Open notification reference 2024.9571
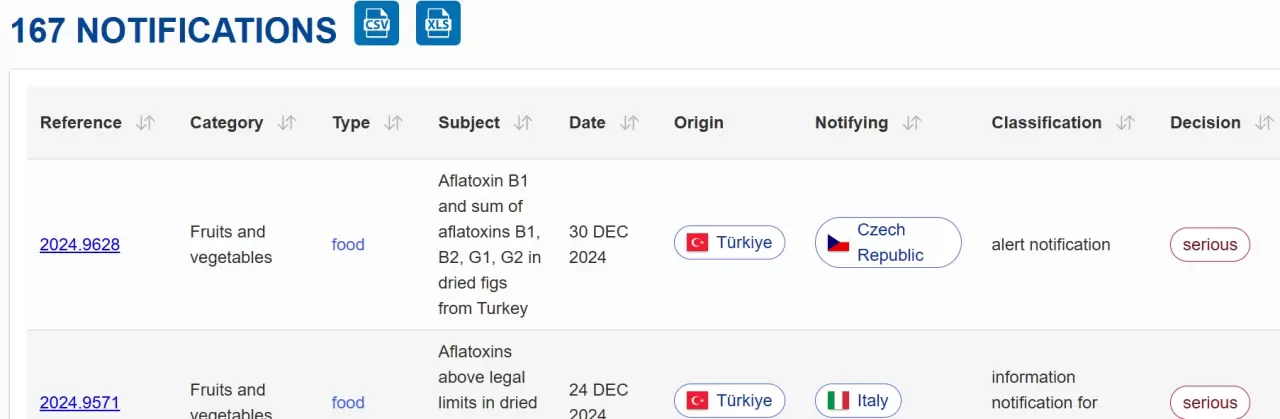Screen dimensions: 1280x419 click(x=80, y=403)
